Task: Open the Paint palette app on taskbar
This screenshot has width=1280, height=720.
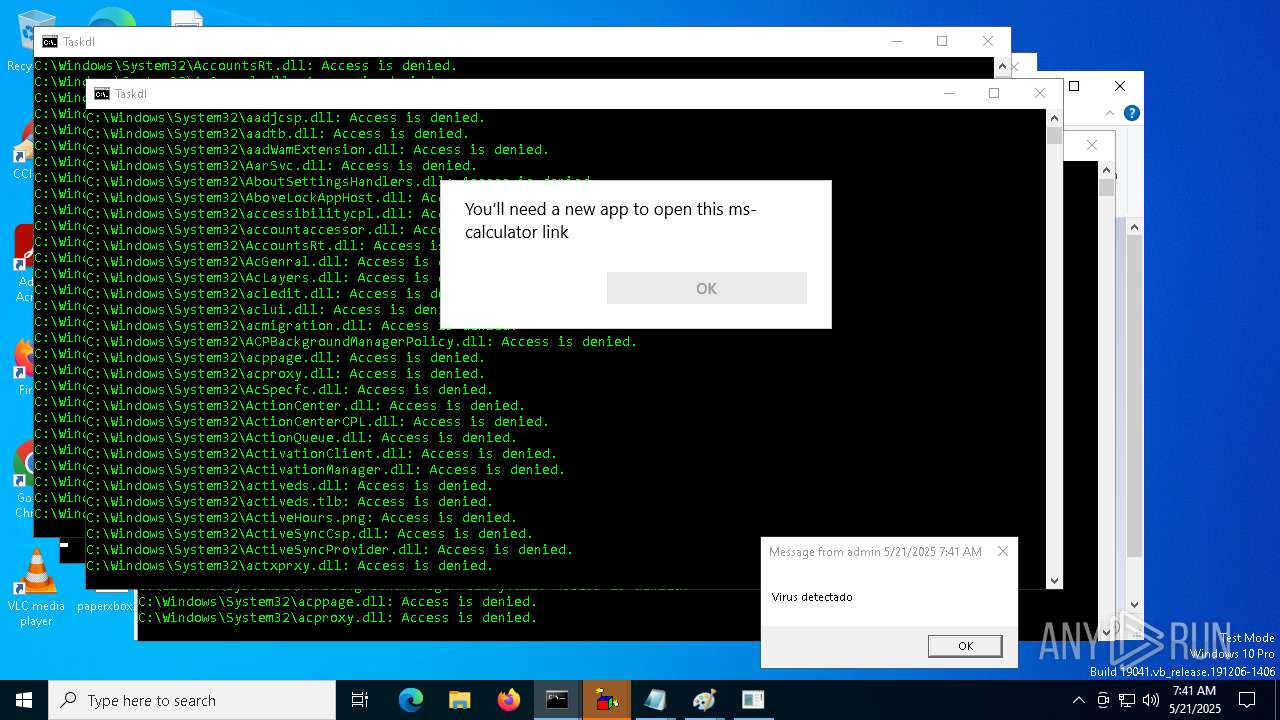Action: click(704, 700)
